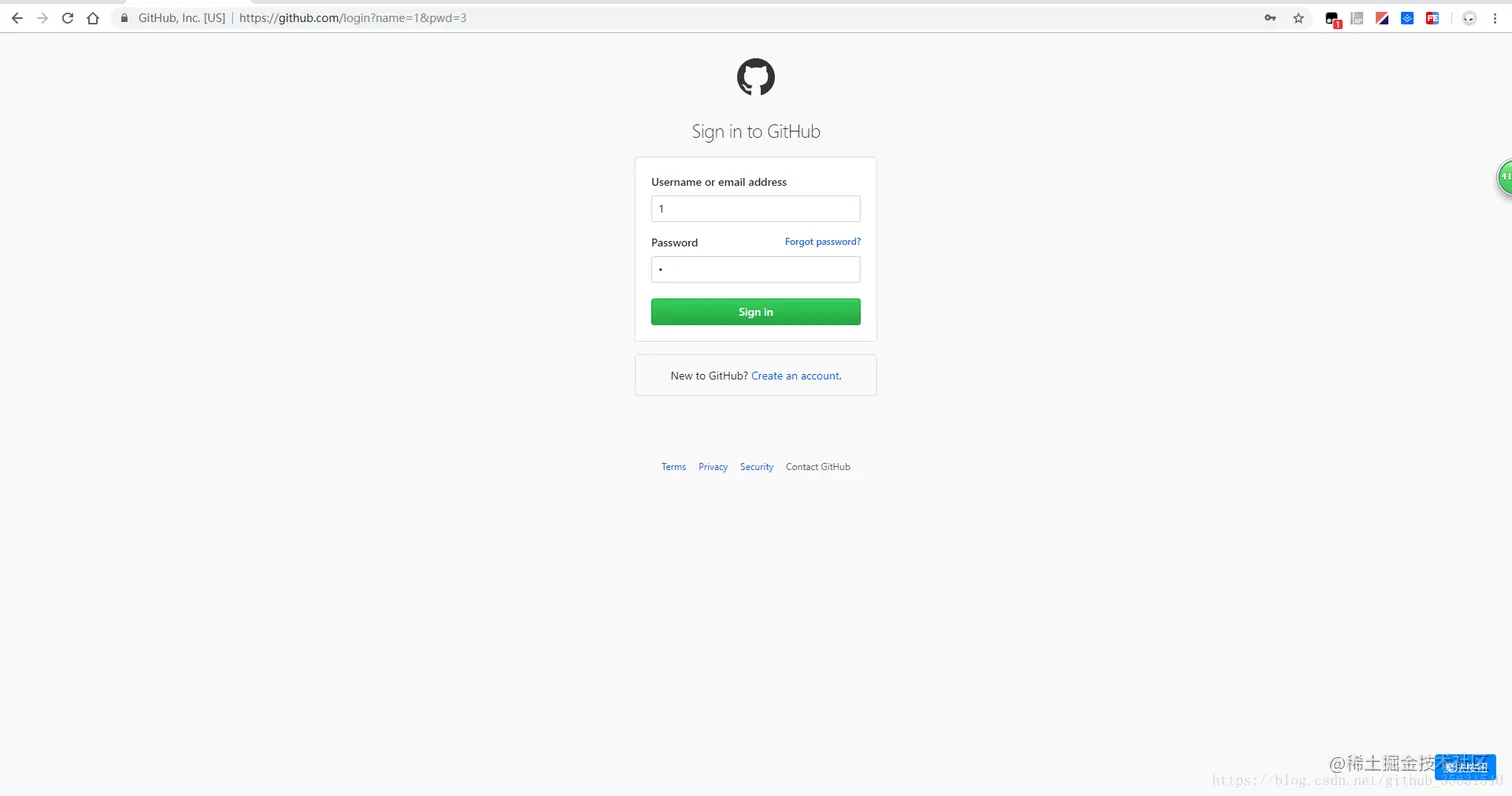Open the Privacy footer link
This screenshot has height=796, width=1512.
[713, 467]
